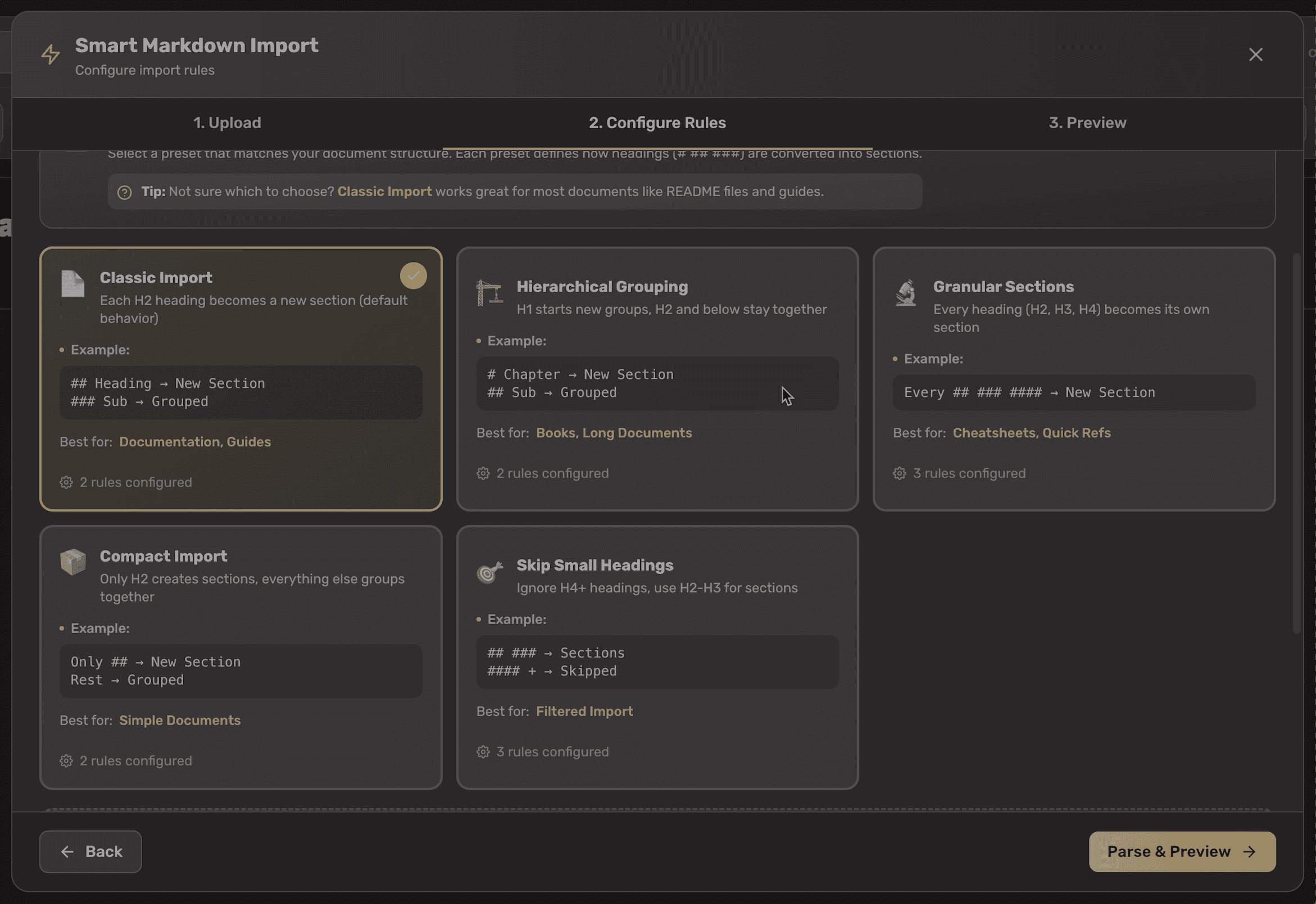This screenshot has width=1316, height=904.
Task: Click the lightning bolt icon in header
Action: 51,55
